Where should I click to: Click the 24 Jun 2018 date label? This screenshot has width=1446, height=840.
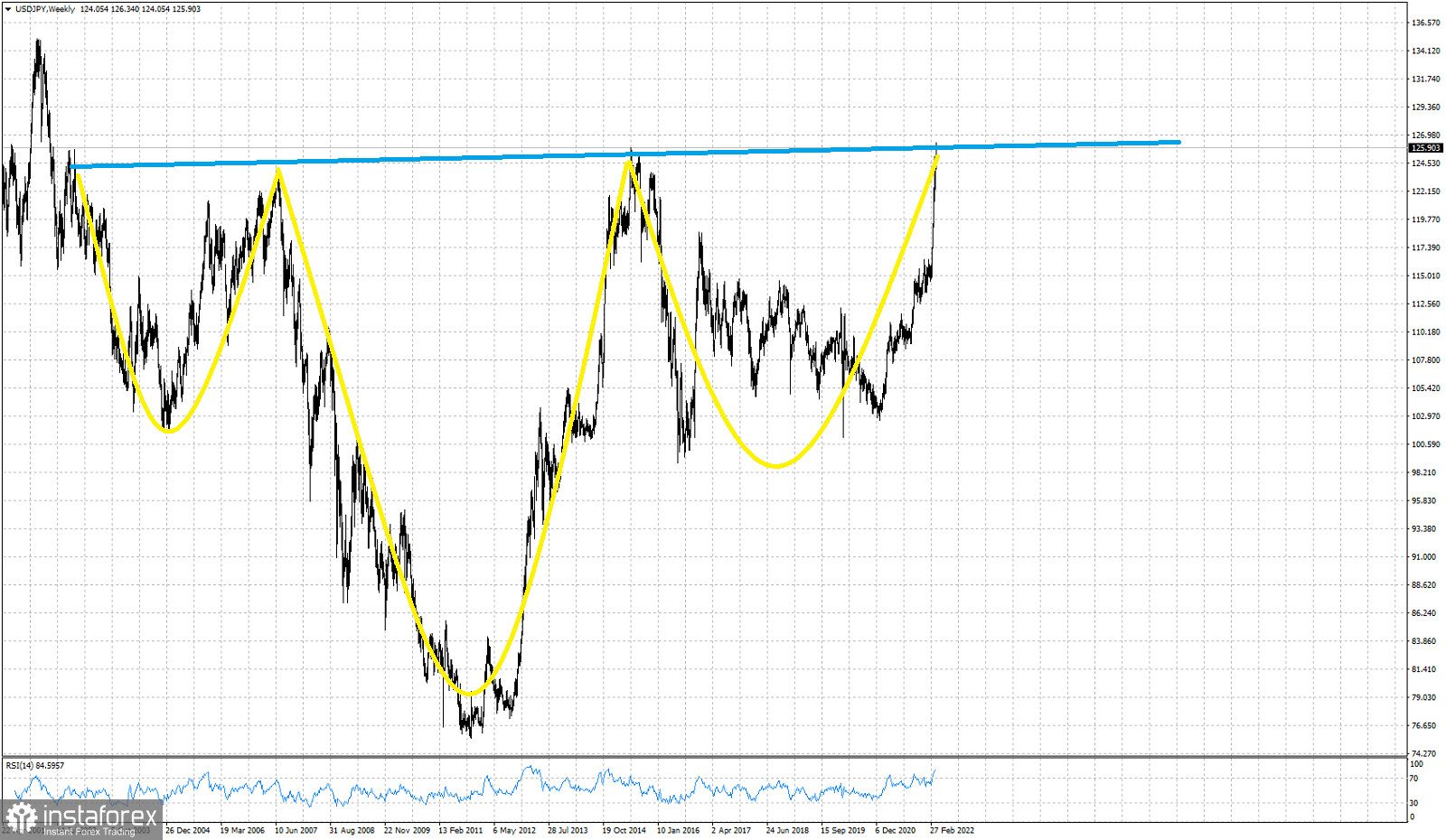point(787,830)
